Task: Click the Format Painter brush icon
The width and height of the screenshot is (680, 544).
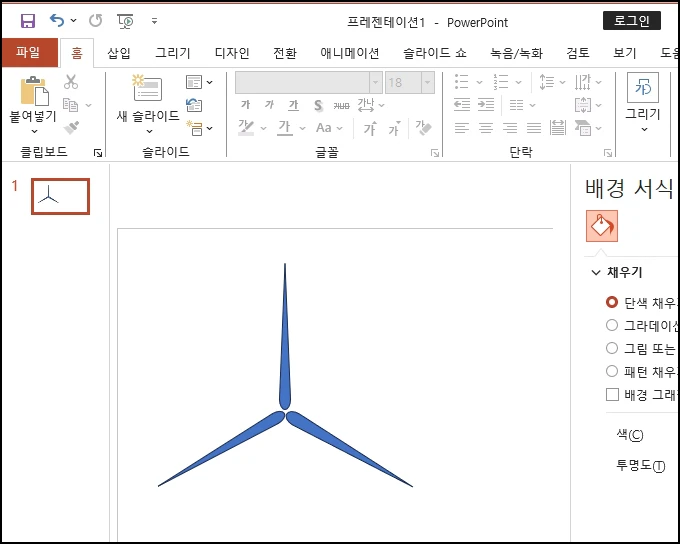Action: point(71,128)
